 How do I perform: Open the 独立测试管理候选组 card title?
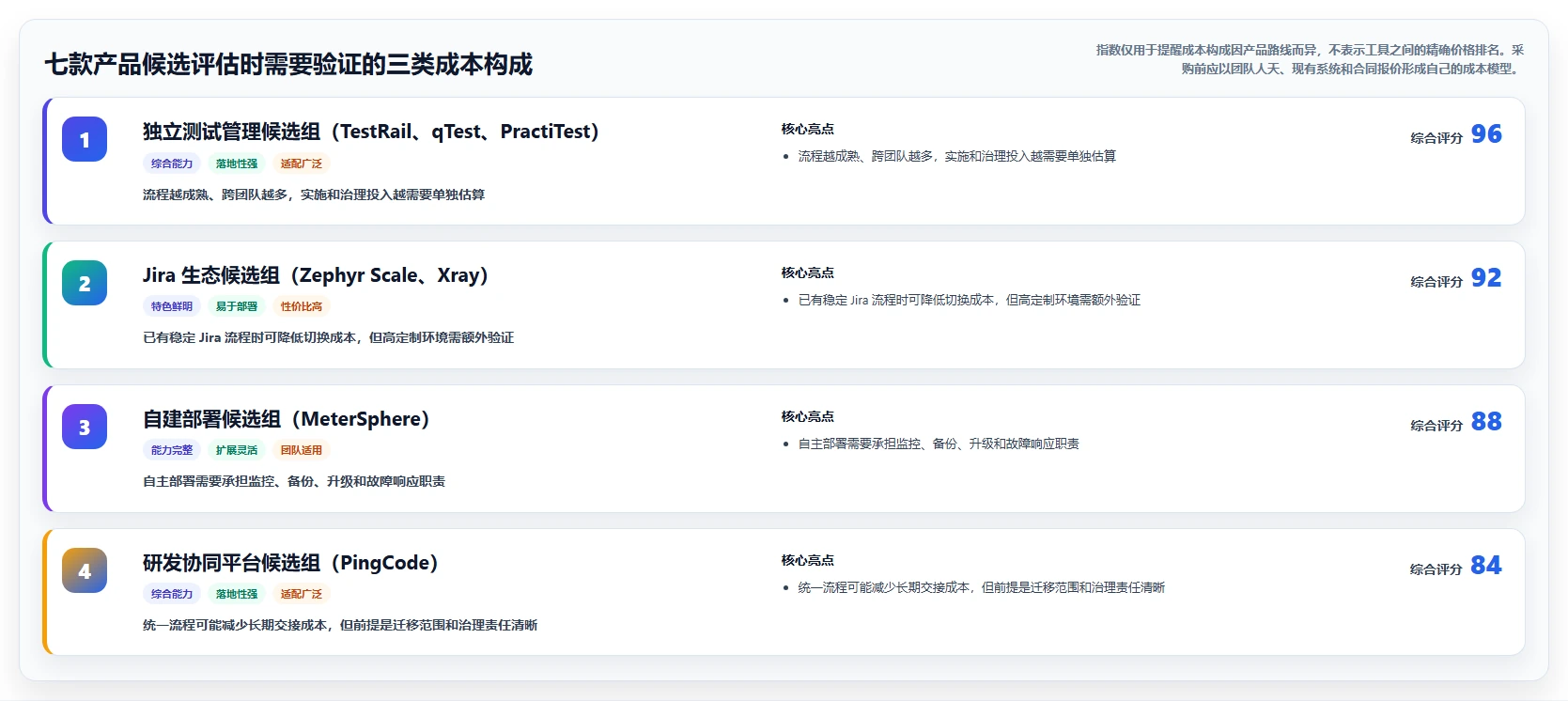[371, 132]
